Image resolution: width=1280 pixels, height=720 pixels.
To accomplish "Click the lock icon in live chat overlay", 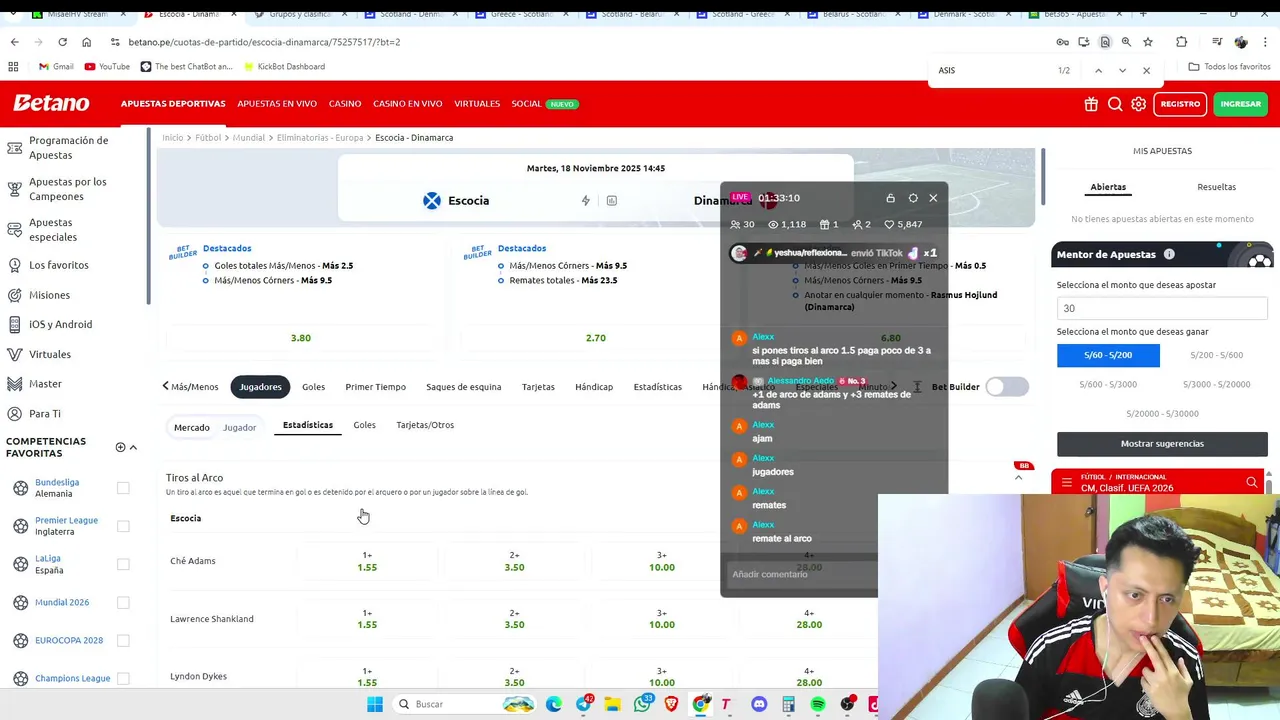I will [x=891, y=198].
